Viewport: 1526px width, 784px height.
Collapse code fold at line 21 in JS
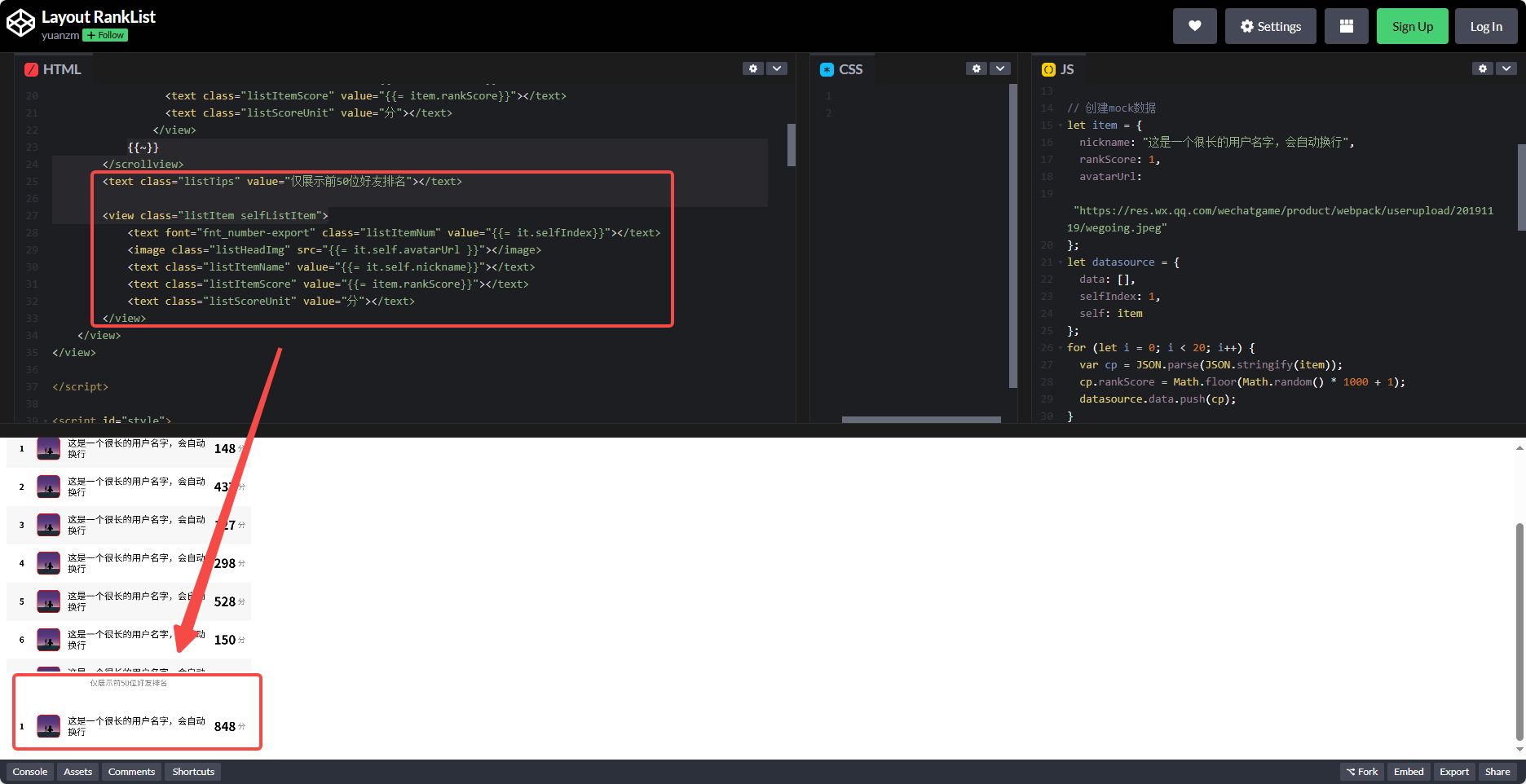point(1060,262)
